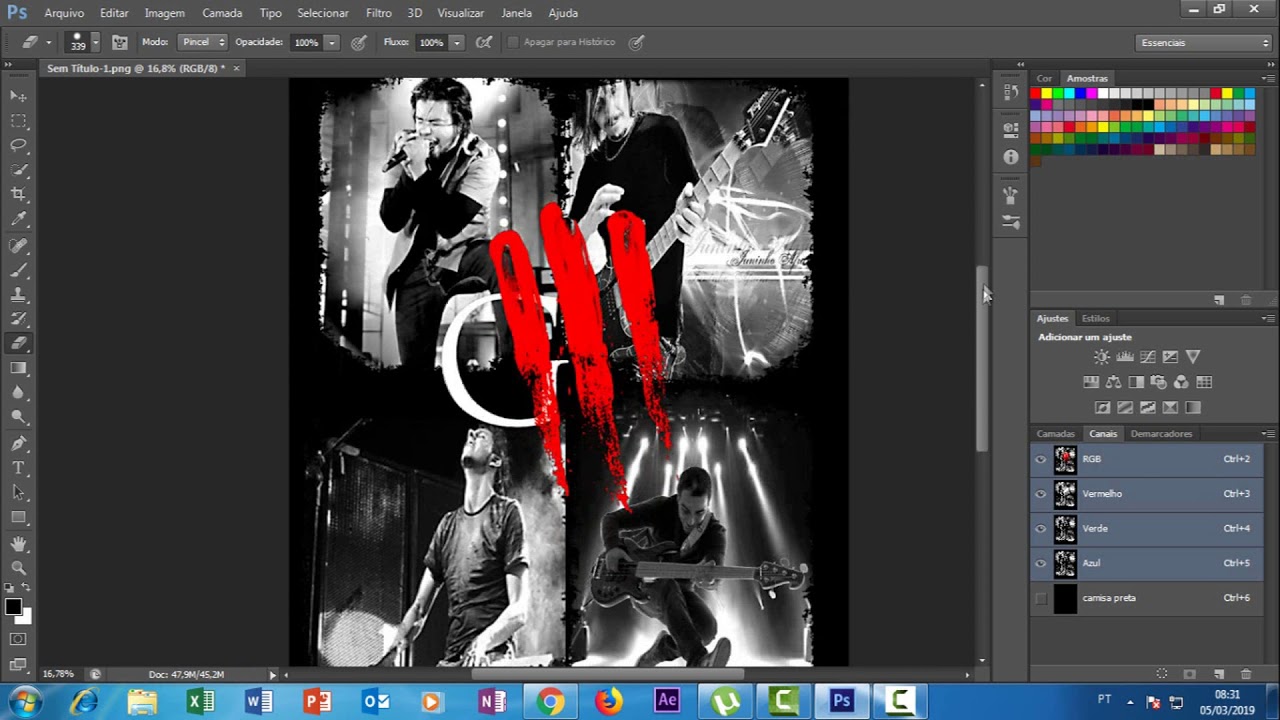The height and width of the screenshot is (720, 1280).
Task: Pick the red swatch in Amostras
Action: [x=1036, y=93]
